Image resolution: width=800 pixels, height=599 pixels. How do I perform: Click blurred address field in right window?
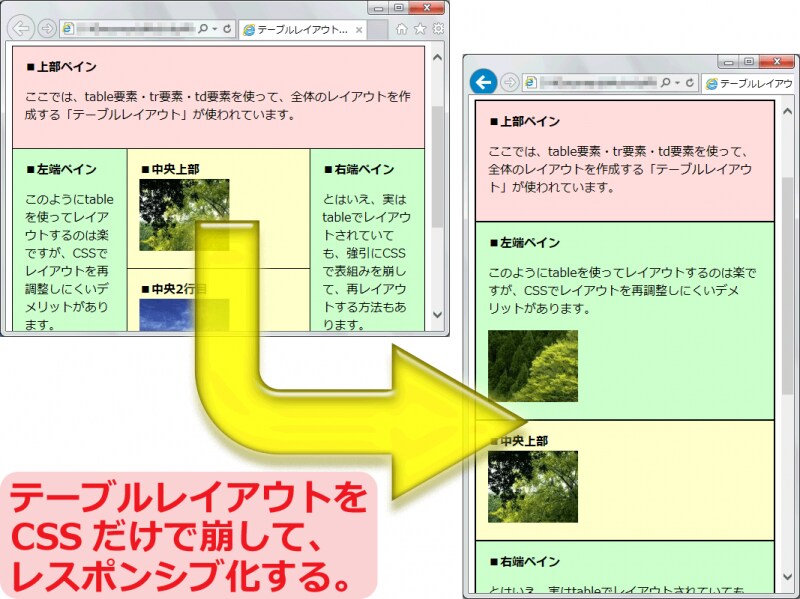pyautogui.click(x=598, y=82)
